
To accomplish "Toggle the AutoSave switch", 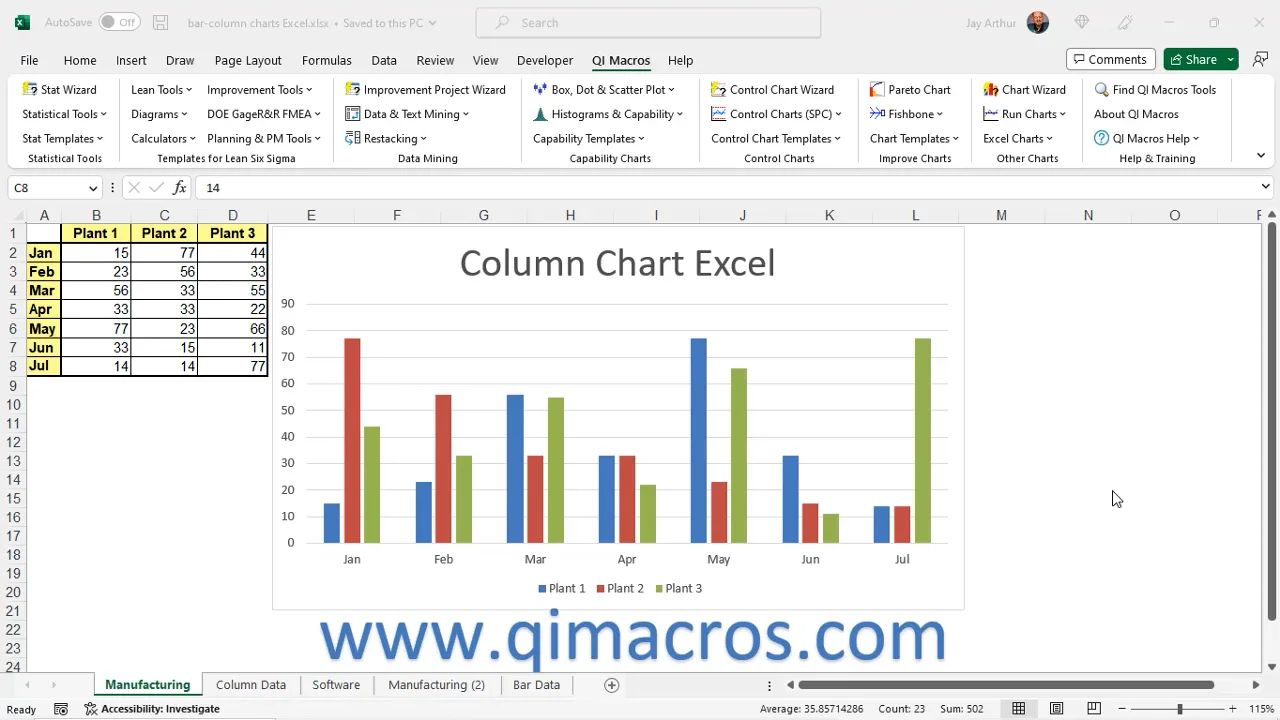I will tap(119, 22).
